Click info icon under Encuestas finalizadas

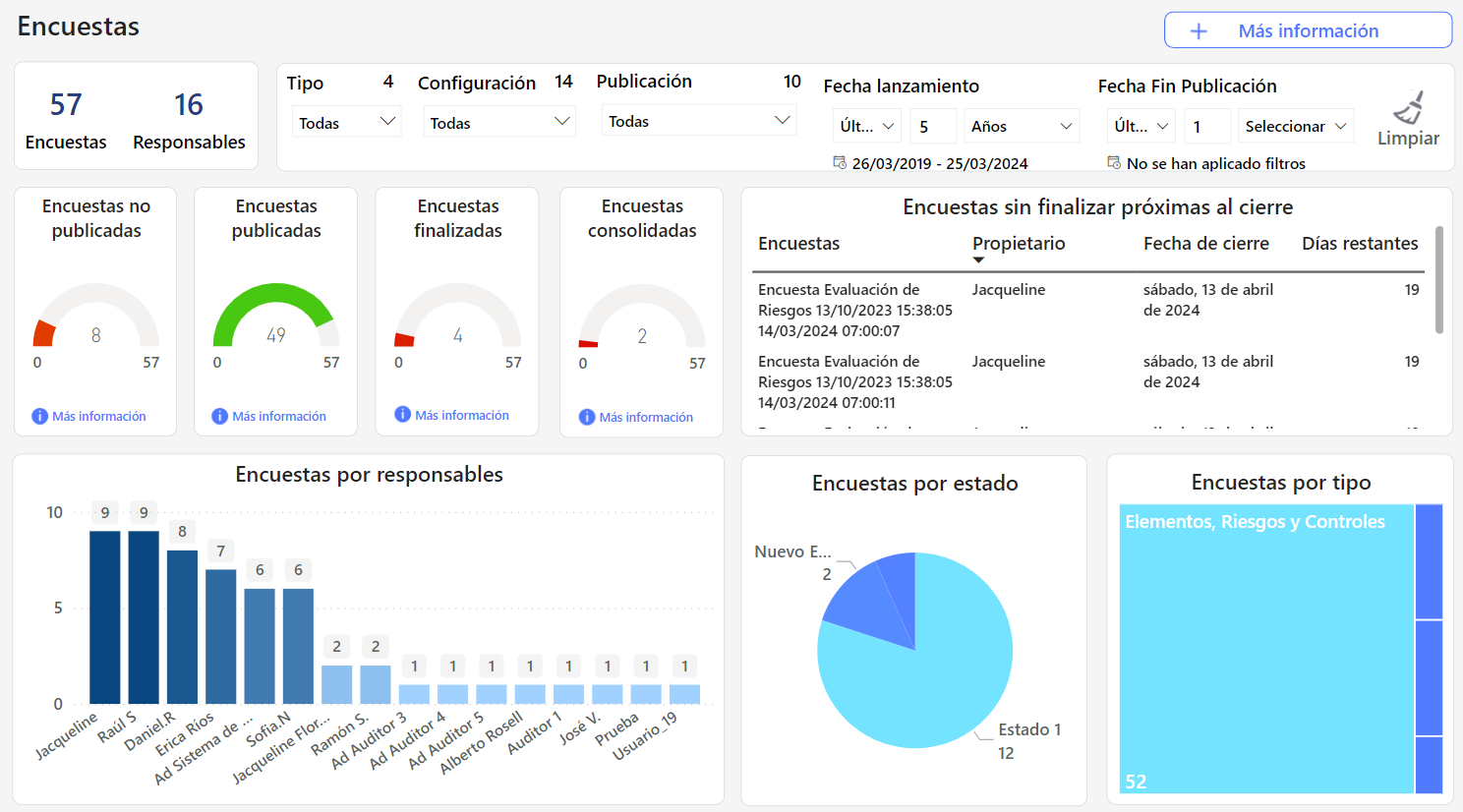[x=402, y=415]
